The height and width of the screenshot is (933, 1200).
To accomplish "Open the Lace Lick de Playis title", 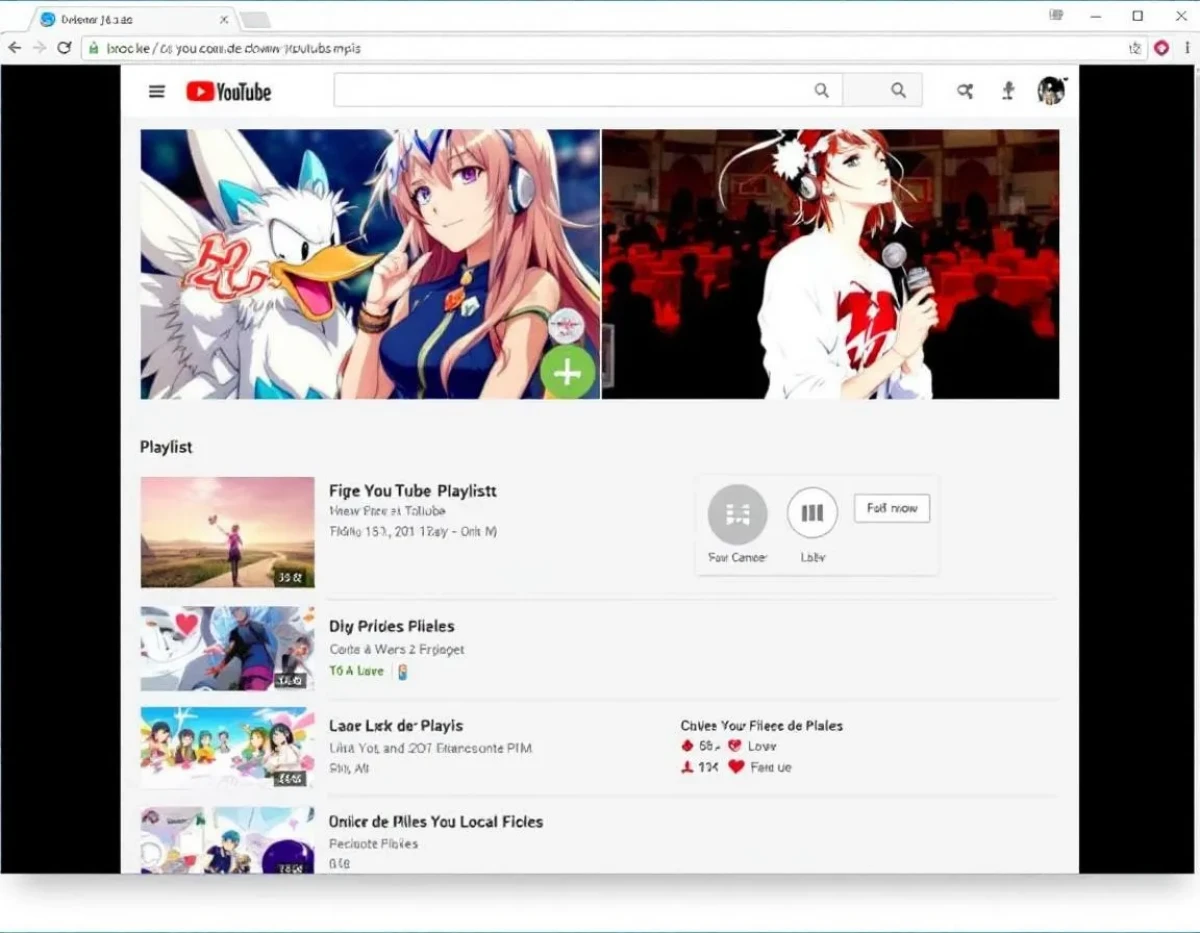I will click(x=396, y=726).
